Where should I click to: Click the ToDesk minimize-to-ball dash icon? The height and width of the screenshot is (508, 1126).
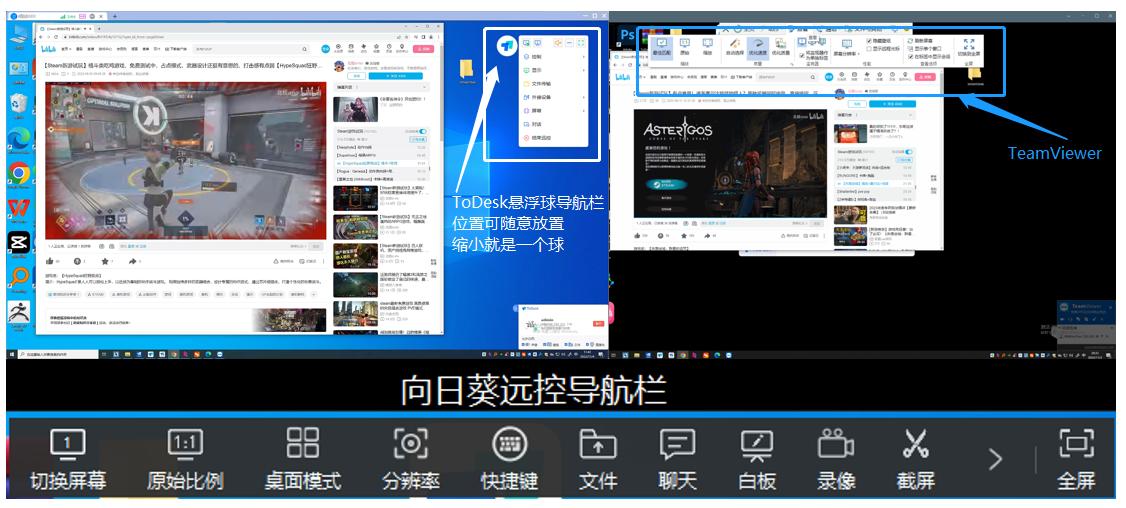point(569,43)
